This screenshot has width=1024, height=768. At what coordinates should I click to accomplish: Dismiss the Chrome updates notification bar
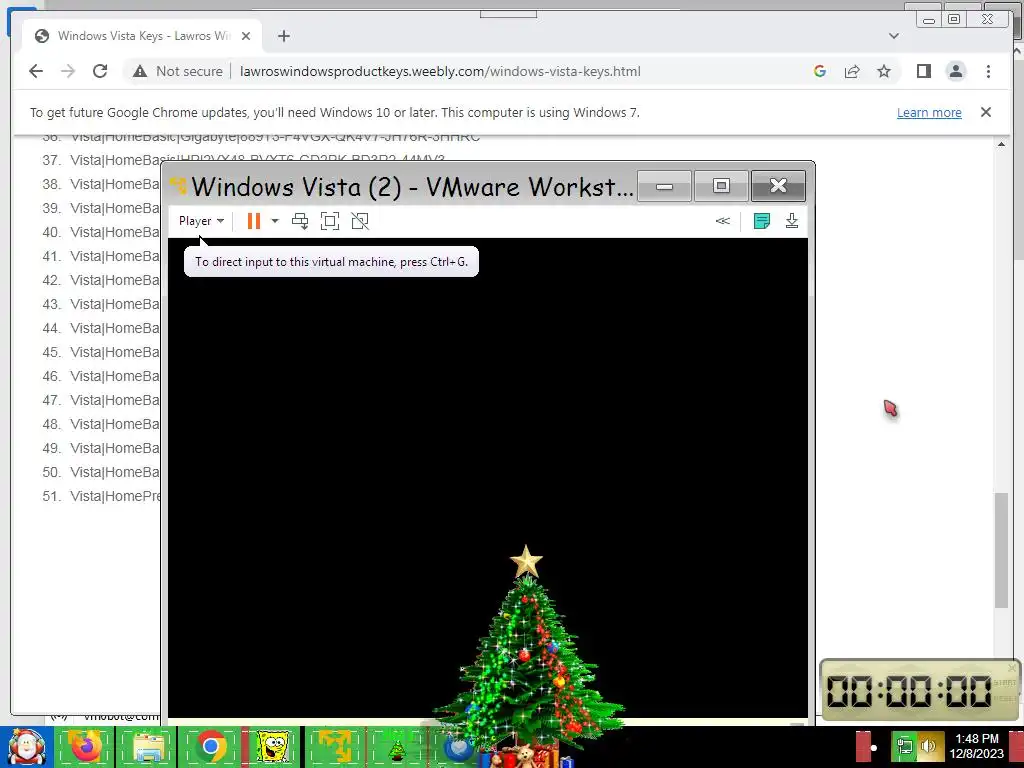(x=985, y=112)
